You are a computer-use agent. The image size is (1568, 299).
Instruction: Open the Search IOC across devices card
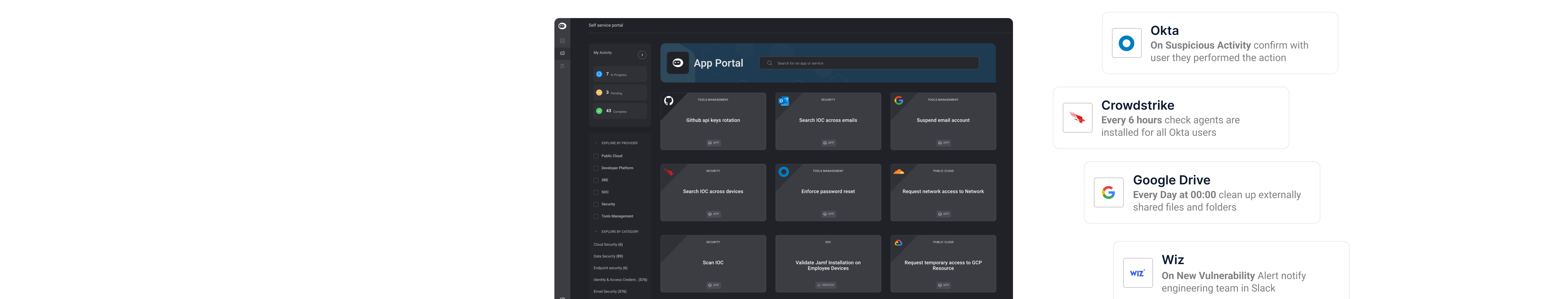tap(713, 192)
